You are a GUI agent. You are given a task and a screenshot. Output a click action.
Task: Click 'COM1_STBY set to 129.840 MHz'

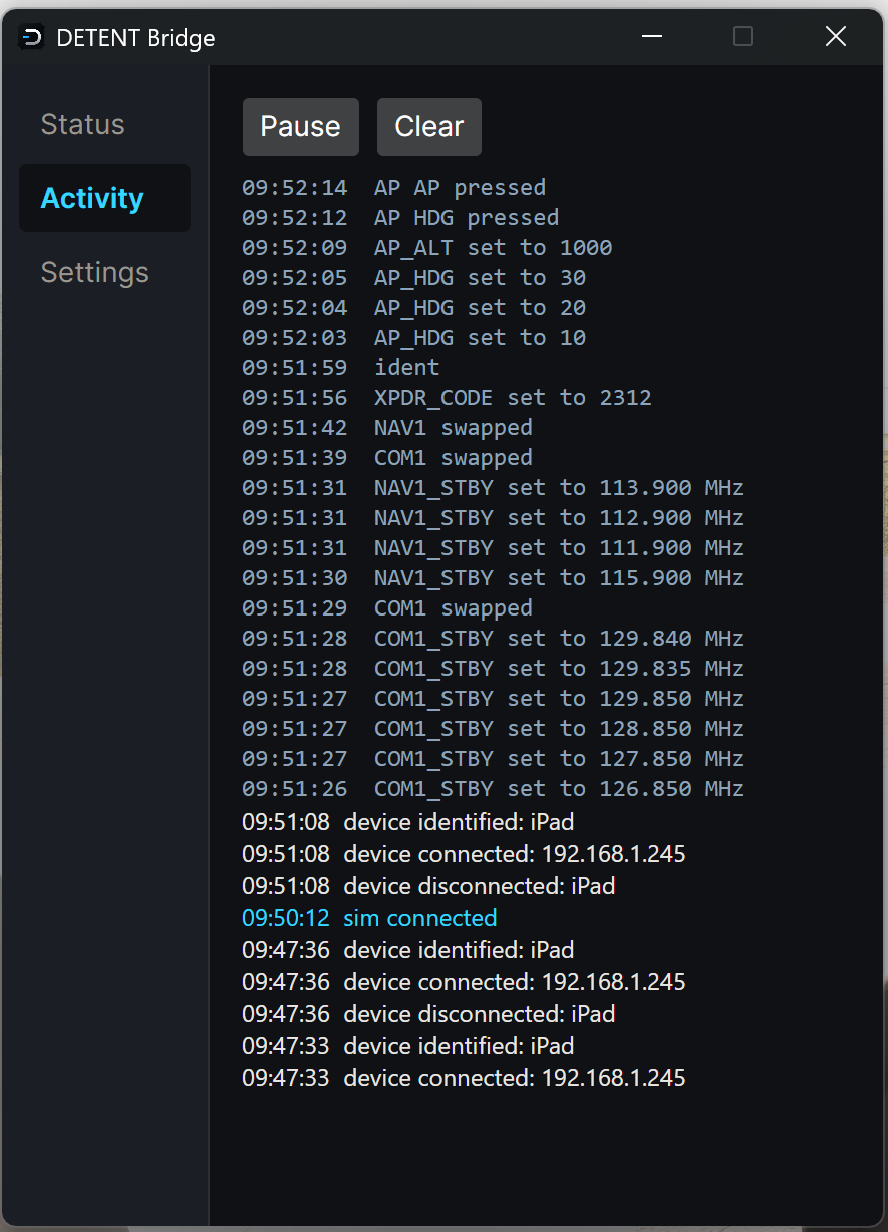coord(493,638)
